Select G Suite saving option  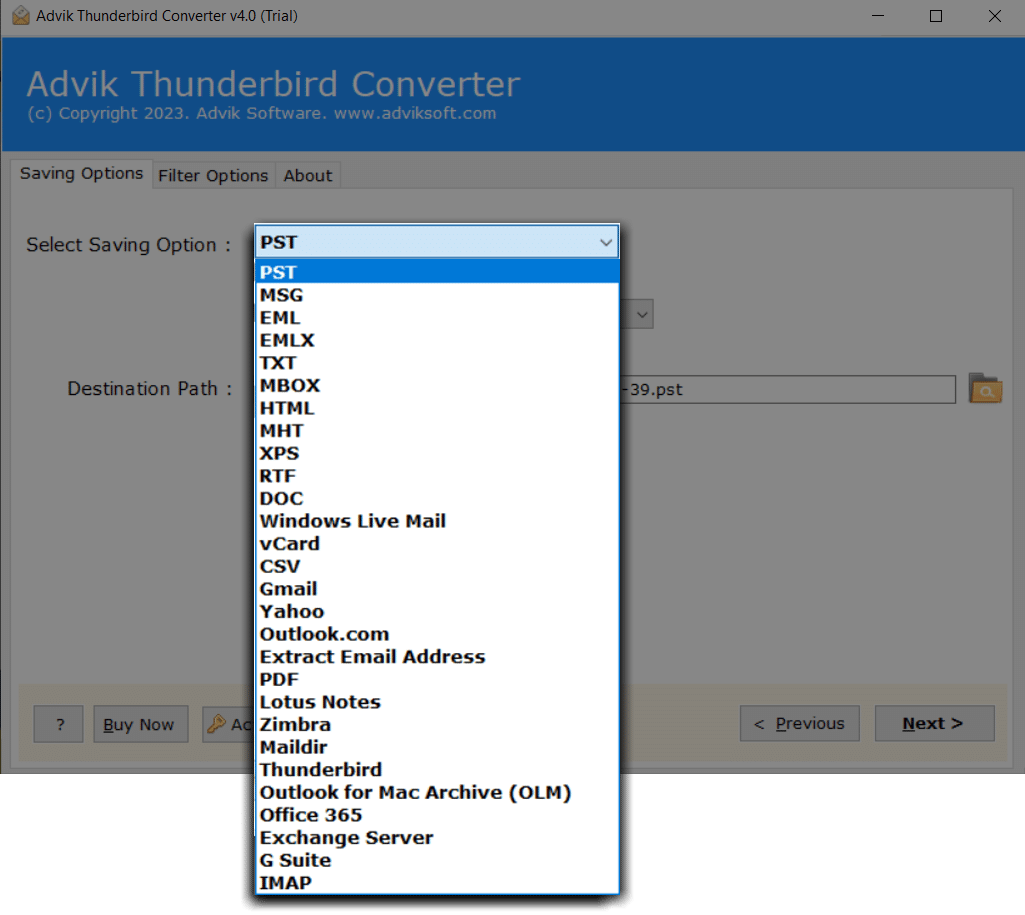[437, 860]
